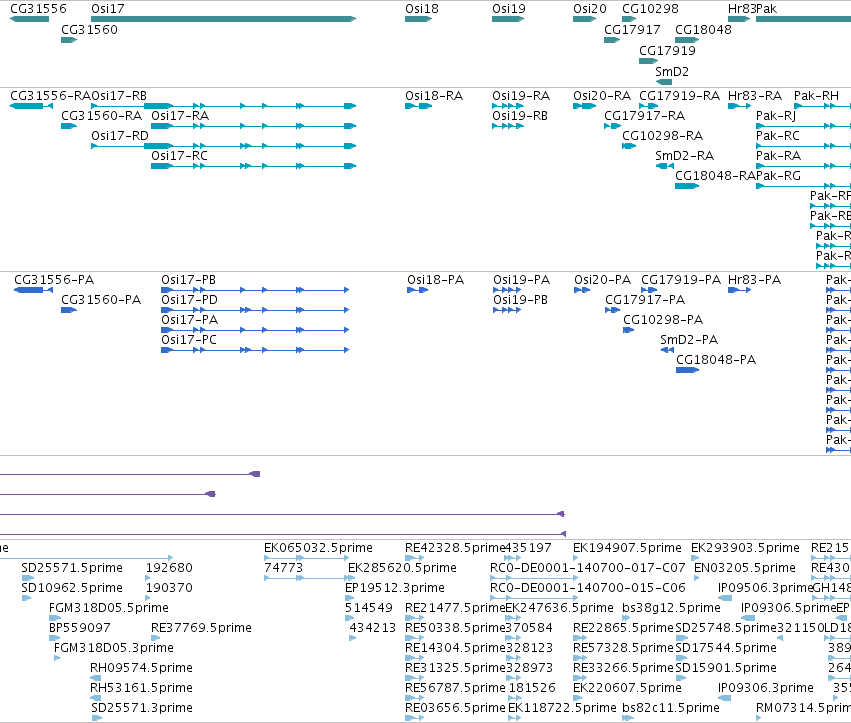
Task: Click the Hr83 gene label in top track
Action: tap(741, 9)
